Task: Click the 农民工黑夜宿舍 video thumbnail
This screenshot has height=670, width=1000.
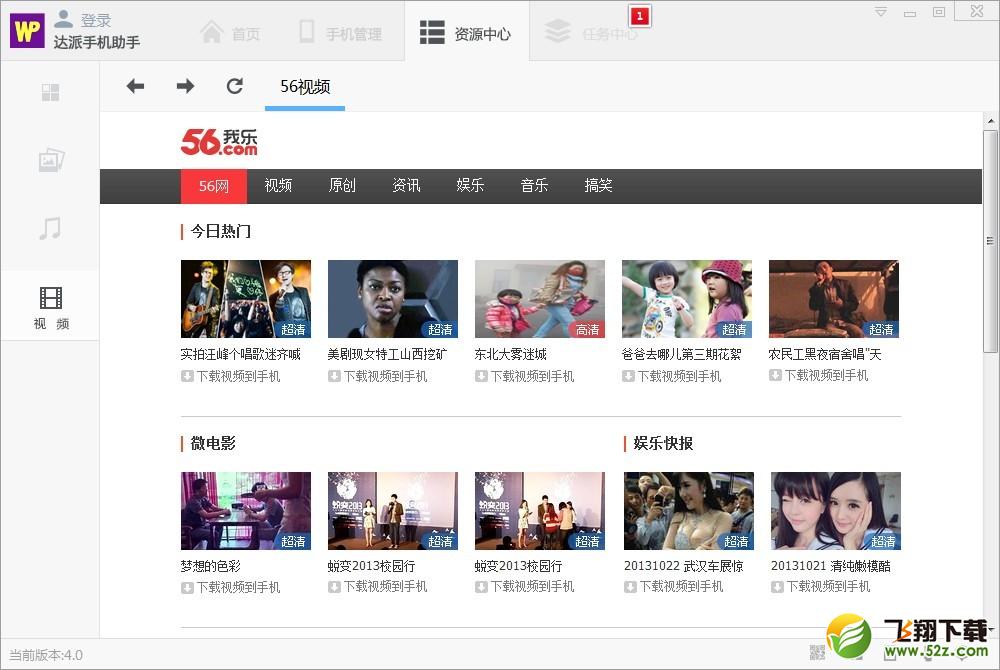Action: 834,299
